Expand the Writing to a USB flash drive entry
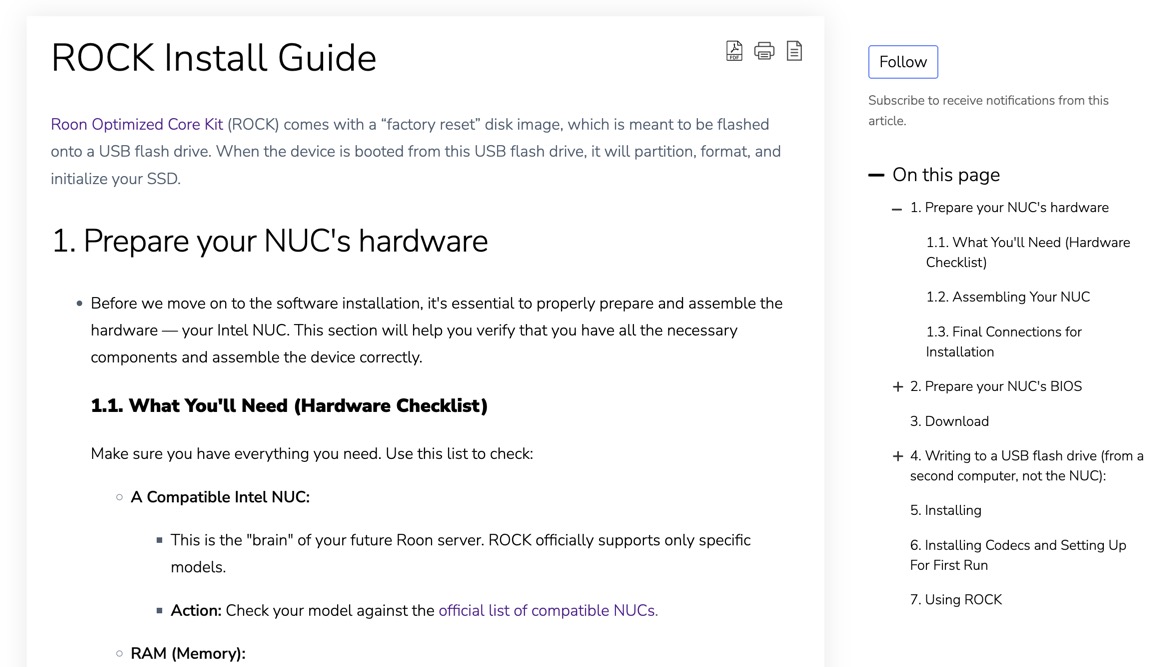Viewport: 1172px width, 667px height. click(x=898, y=456)
